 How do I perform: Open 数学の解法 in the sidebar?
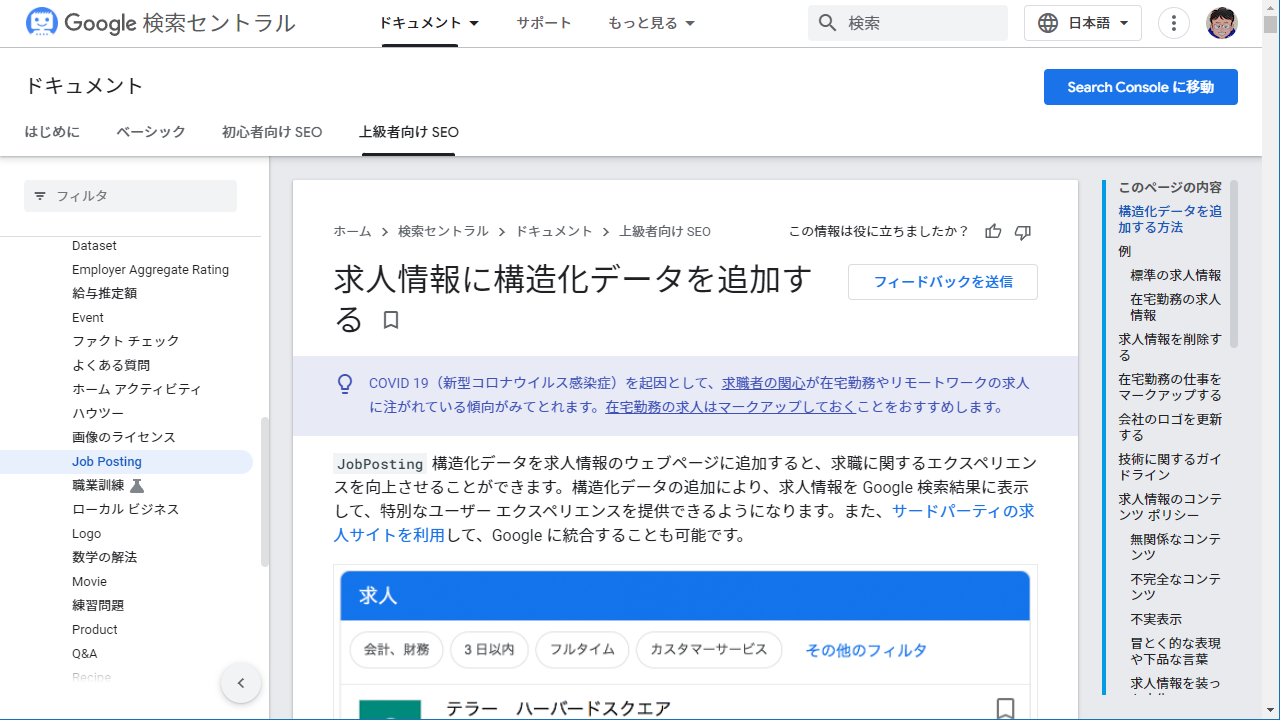105,558
